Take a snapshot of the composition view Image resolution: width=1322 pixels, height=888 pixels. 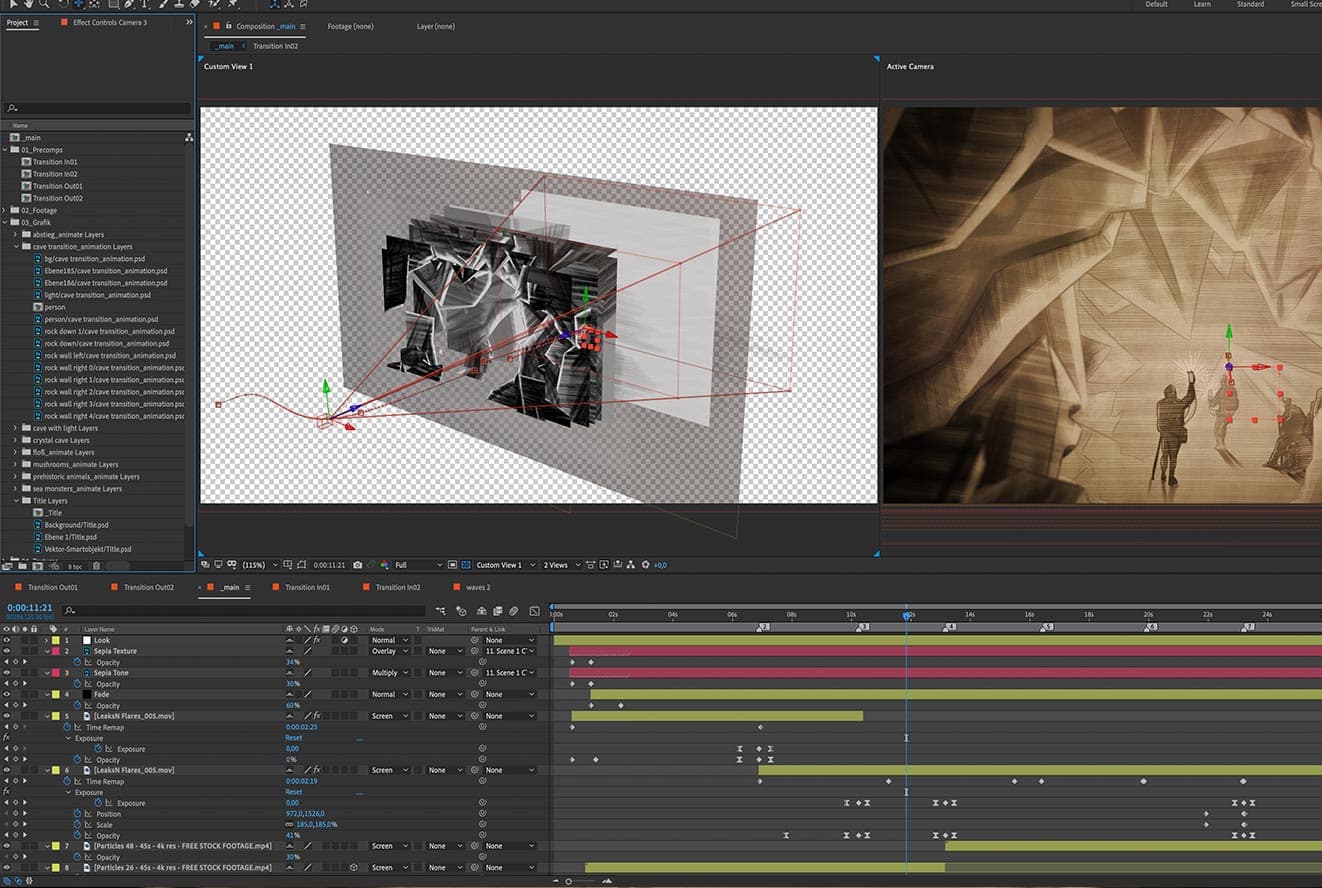pos(357,565)
